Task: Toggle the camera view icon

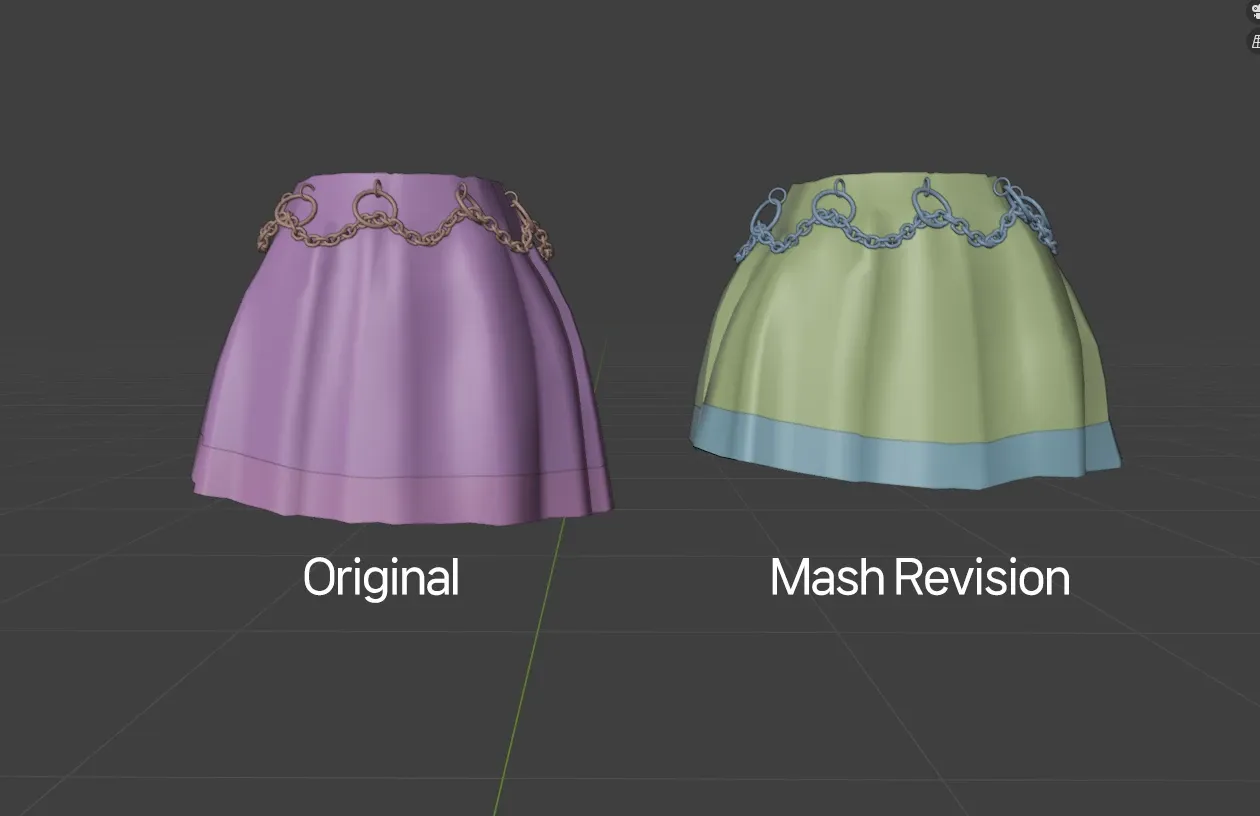Action: point(1255,11)
